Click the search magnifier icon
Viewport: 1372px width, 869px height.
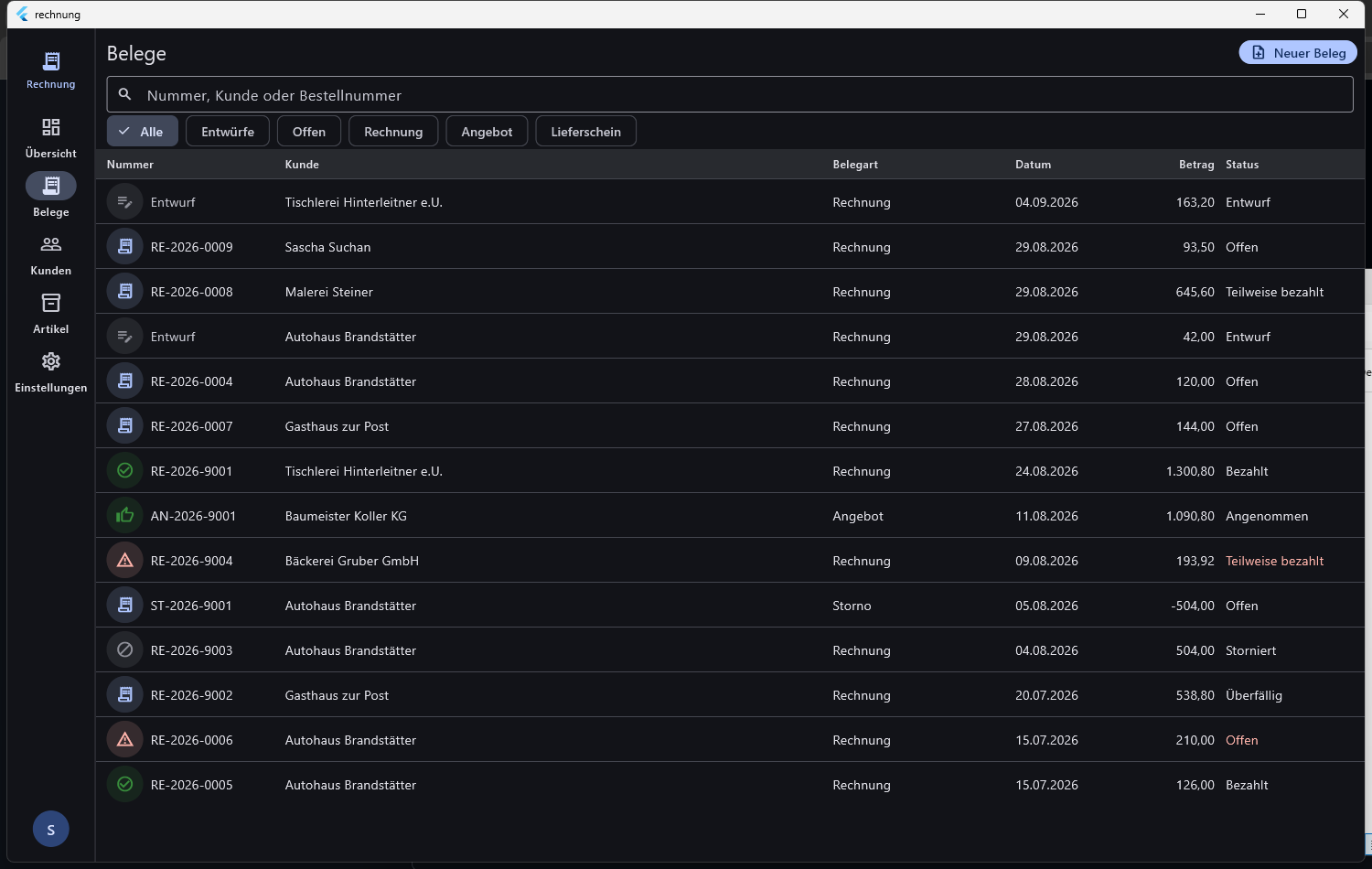pyautogui.click(x=125, y=94)
